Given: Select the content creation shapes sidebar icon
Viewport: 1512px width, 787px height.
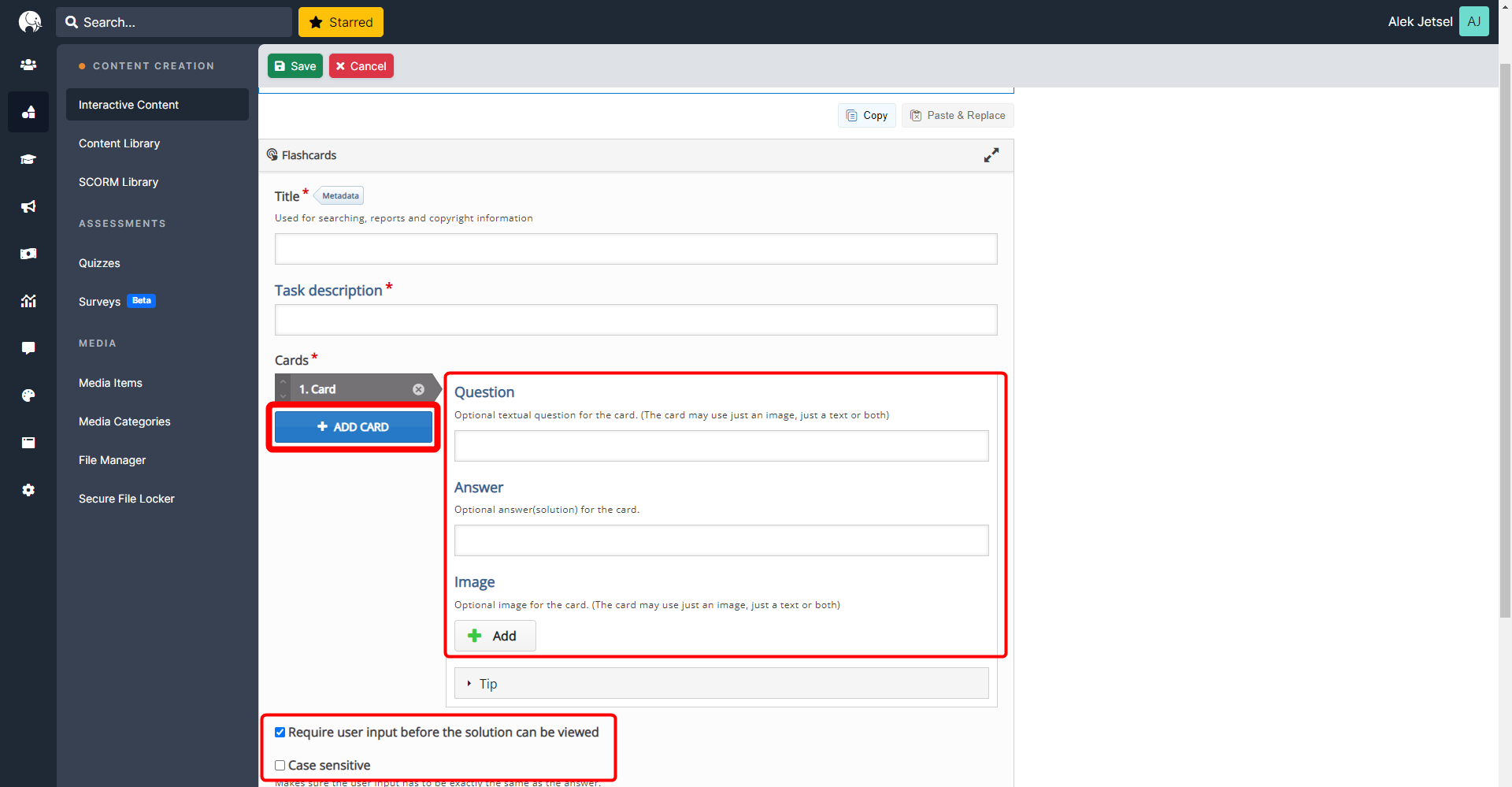Looking at the screenshot, I should click(x=28, y=112).
